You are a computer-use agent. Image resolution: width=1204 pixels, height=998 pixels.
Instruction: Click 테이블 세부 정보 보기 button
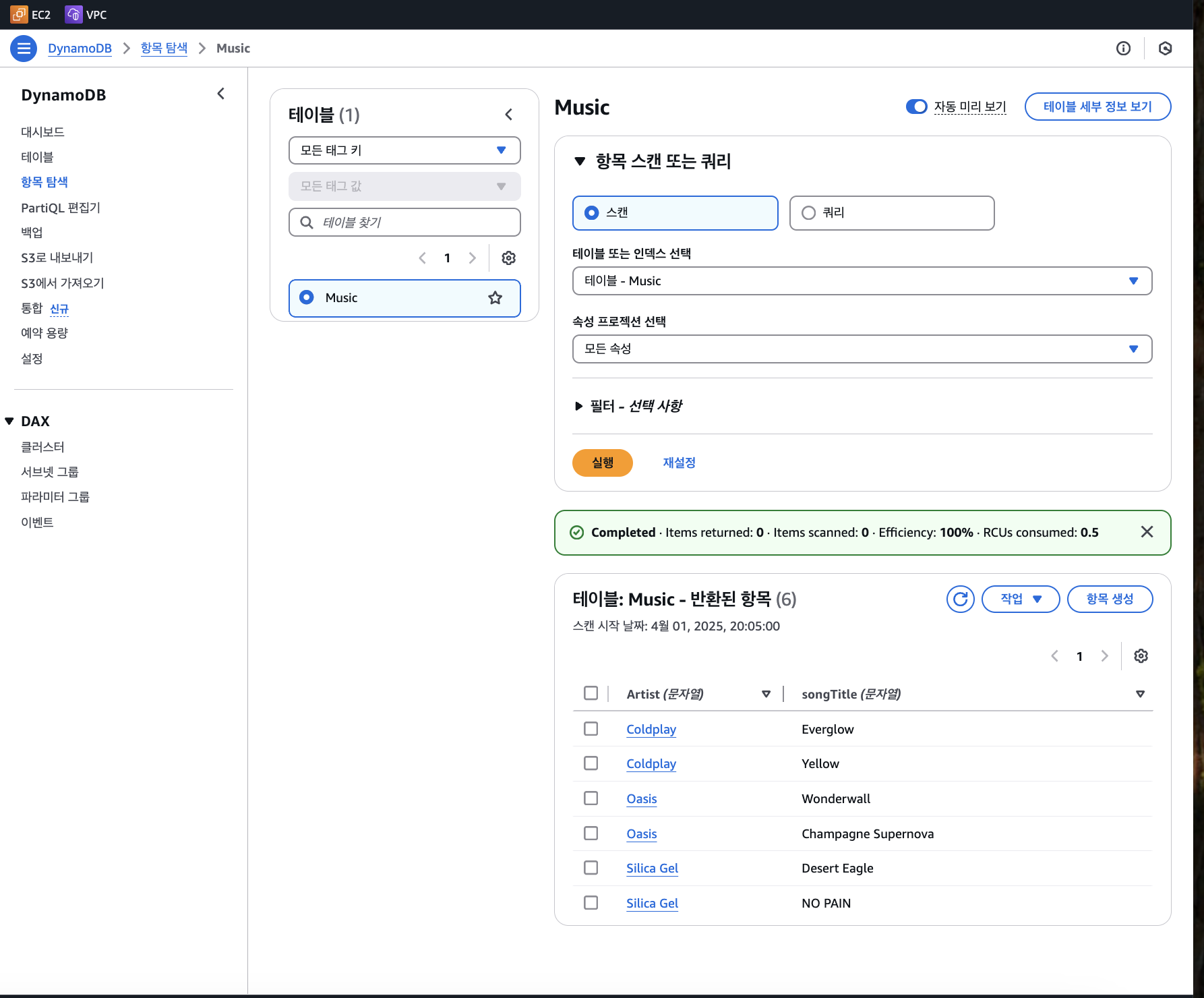1097,107
